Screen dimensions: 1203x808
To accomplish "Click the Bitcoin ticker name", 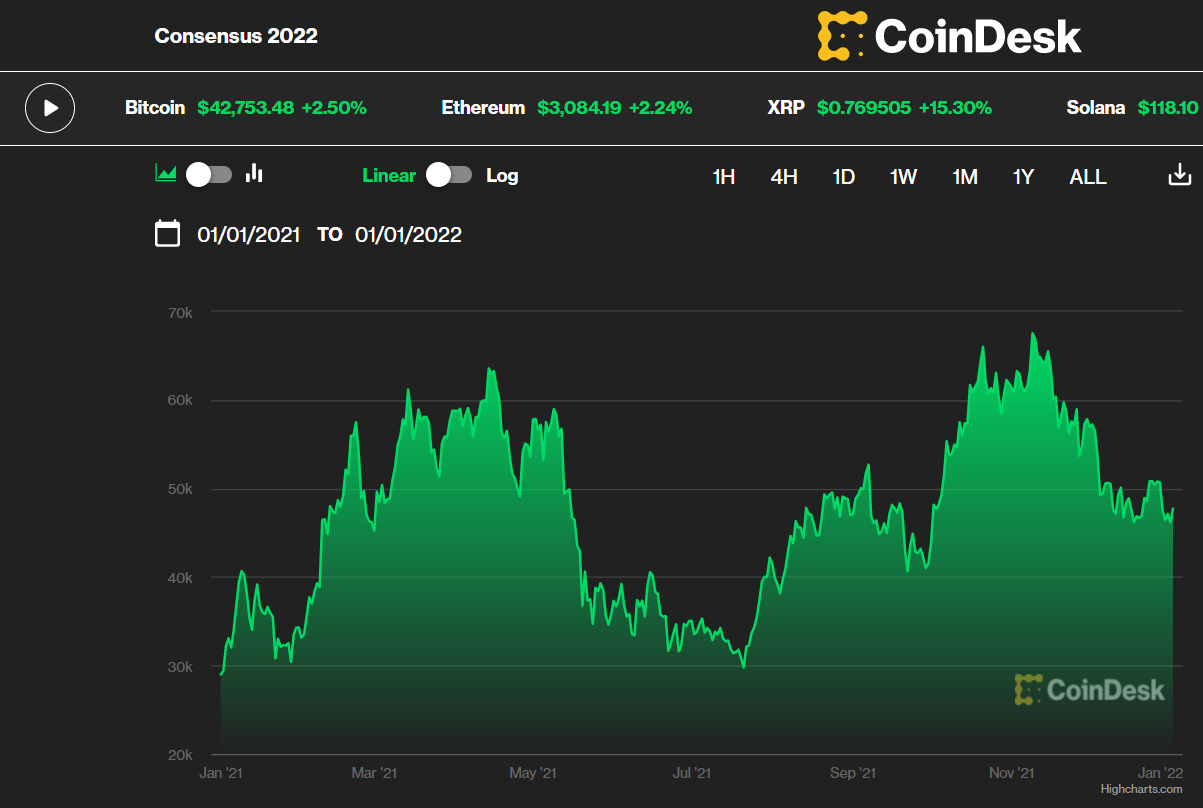I will (155, 108).
